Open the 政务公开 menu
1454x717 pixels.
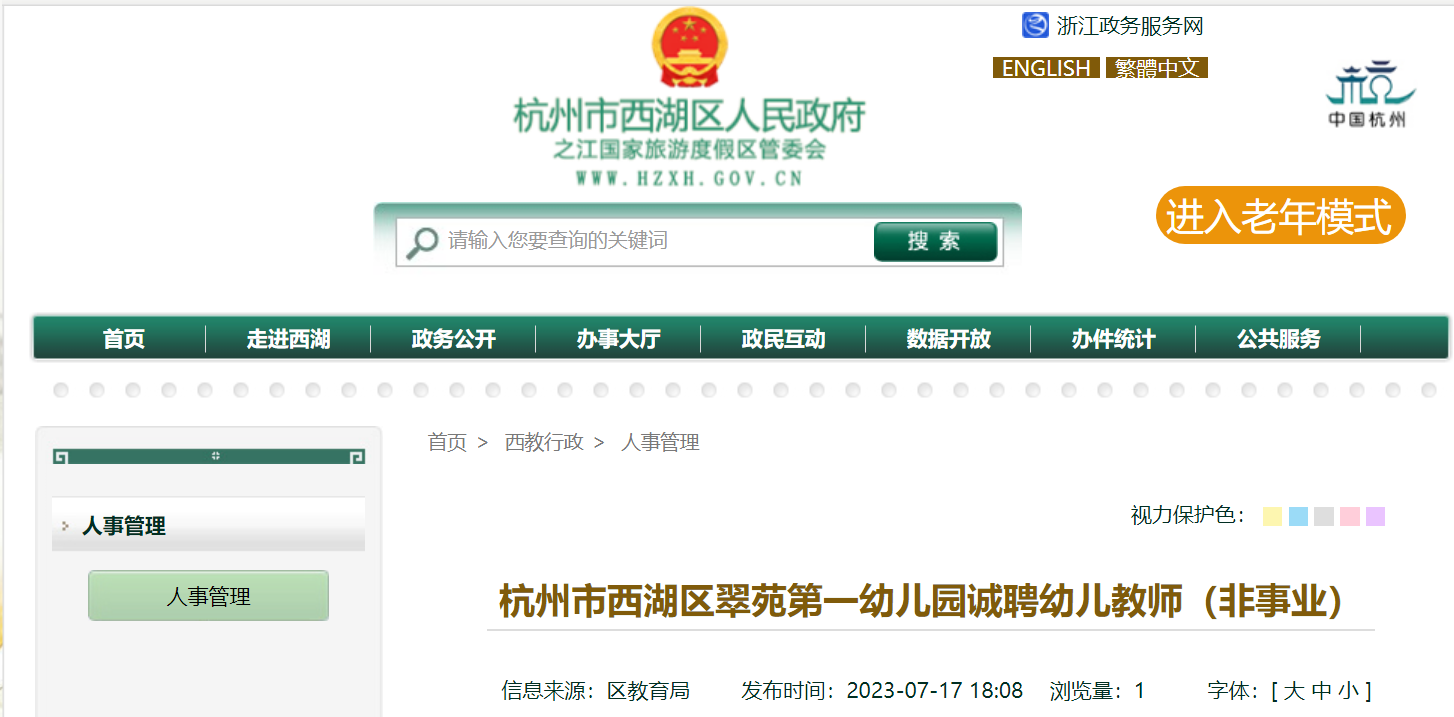coord(453,339)
